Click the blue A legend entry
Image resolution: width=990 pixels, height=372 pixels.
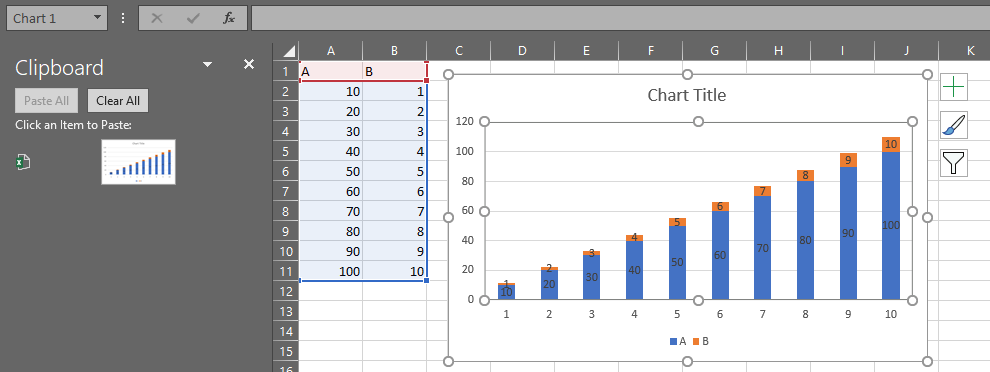tap(677, 342)
